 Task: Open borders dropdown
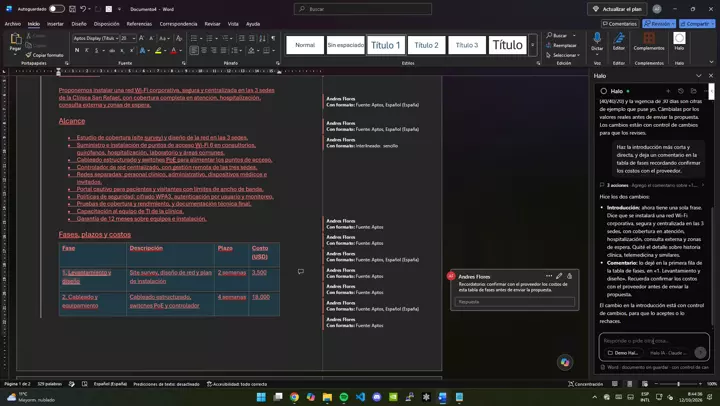(273, 51)
